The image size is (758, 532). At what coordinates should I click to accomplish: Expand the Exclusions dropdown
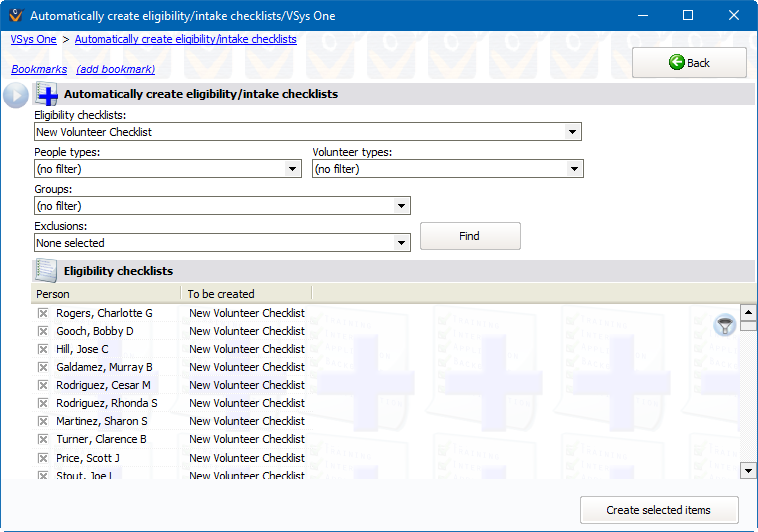(x=402, y=243)
